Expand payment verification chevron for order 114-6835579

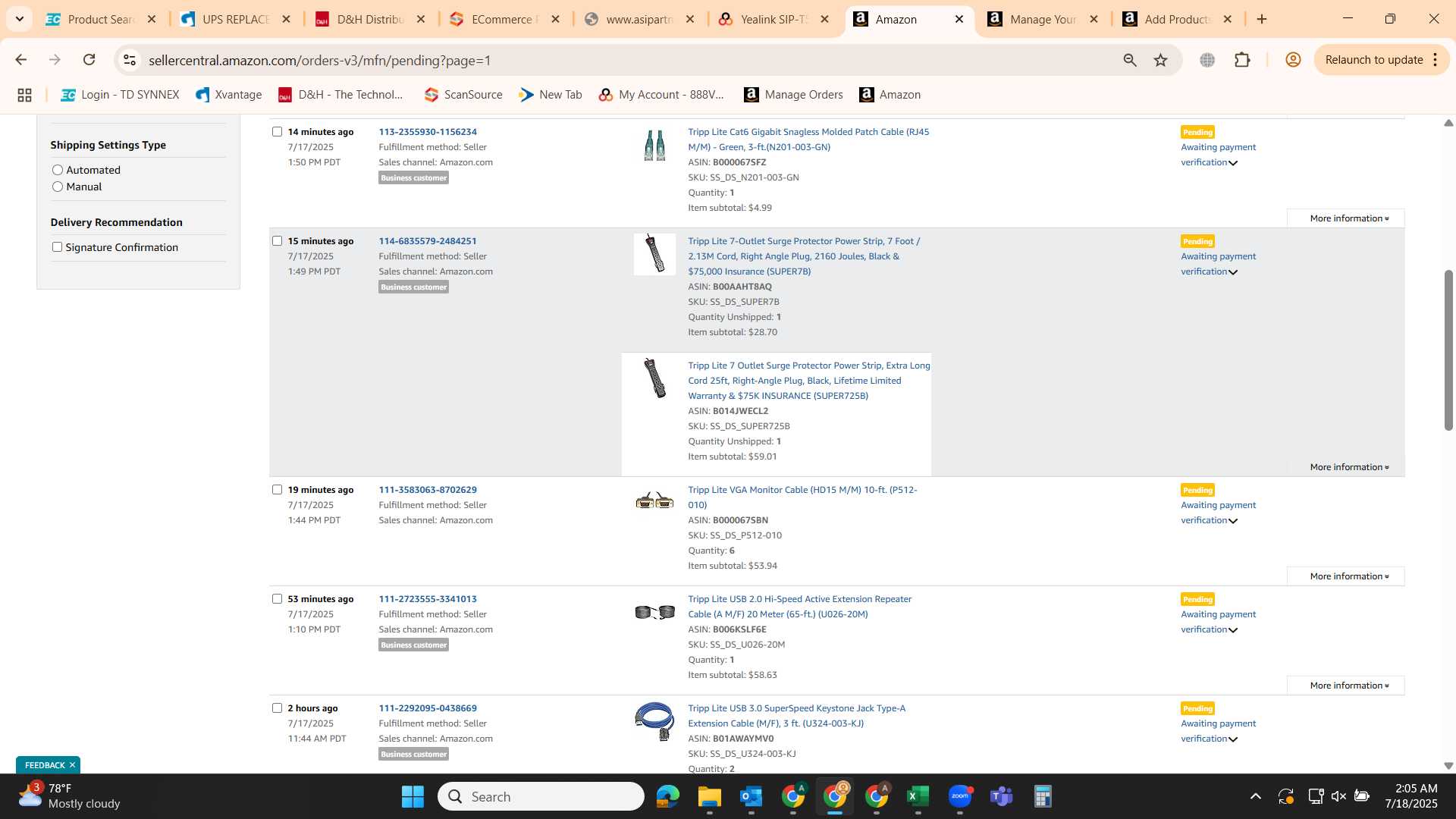click(1233, 272)
